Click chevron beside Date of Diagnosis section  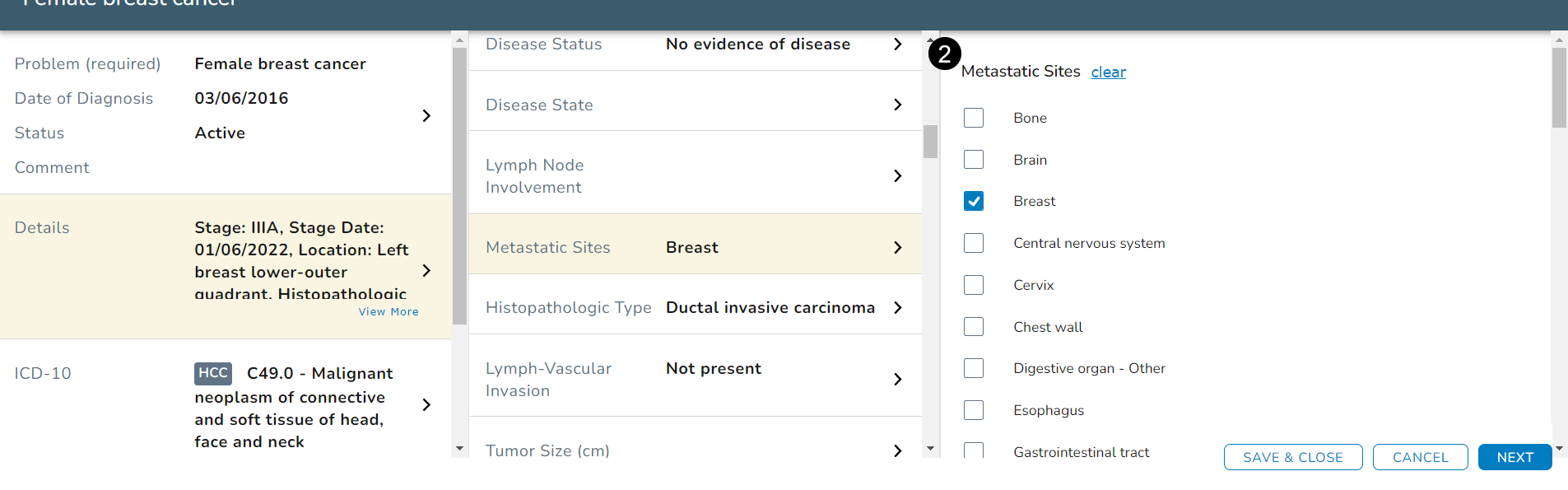426,115
